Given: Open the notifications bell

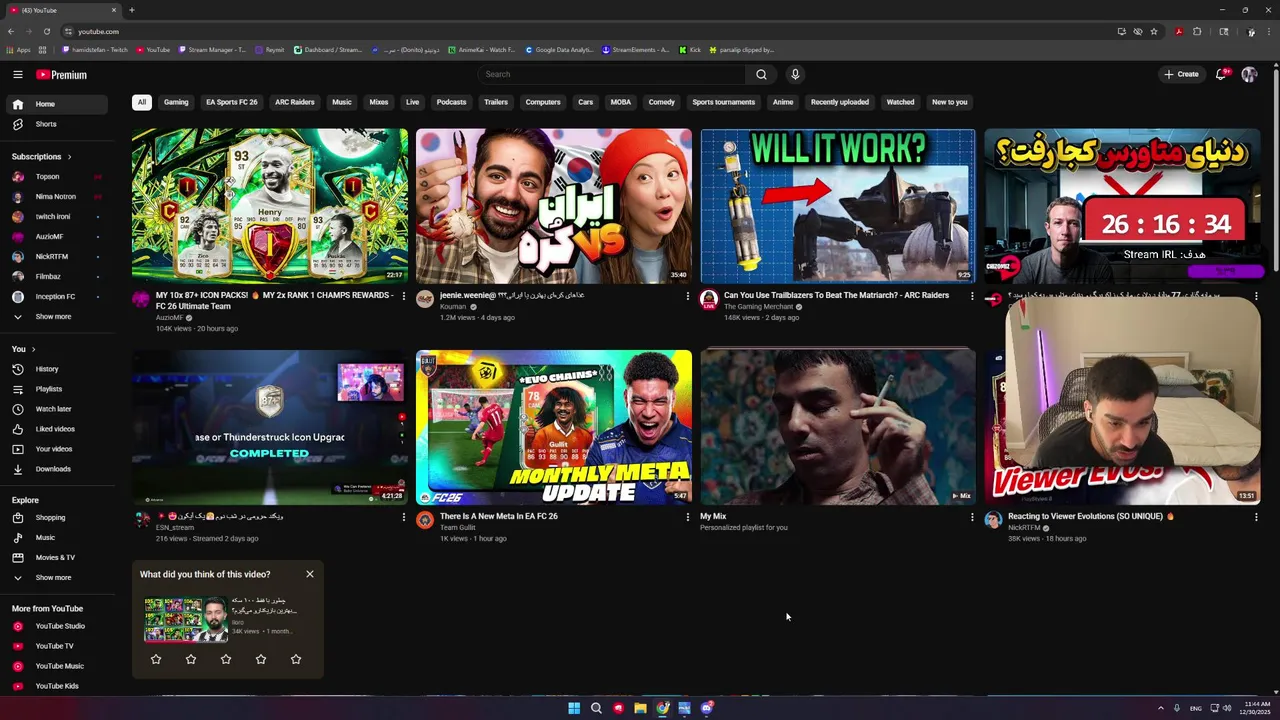Looking at the screenshot, I should tap(1221, 74).
